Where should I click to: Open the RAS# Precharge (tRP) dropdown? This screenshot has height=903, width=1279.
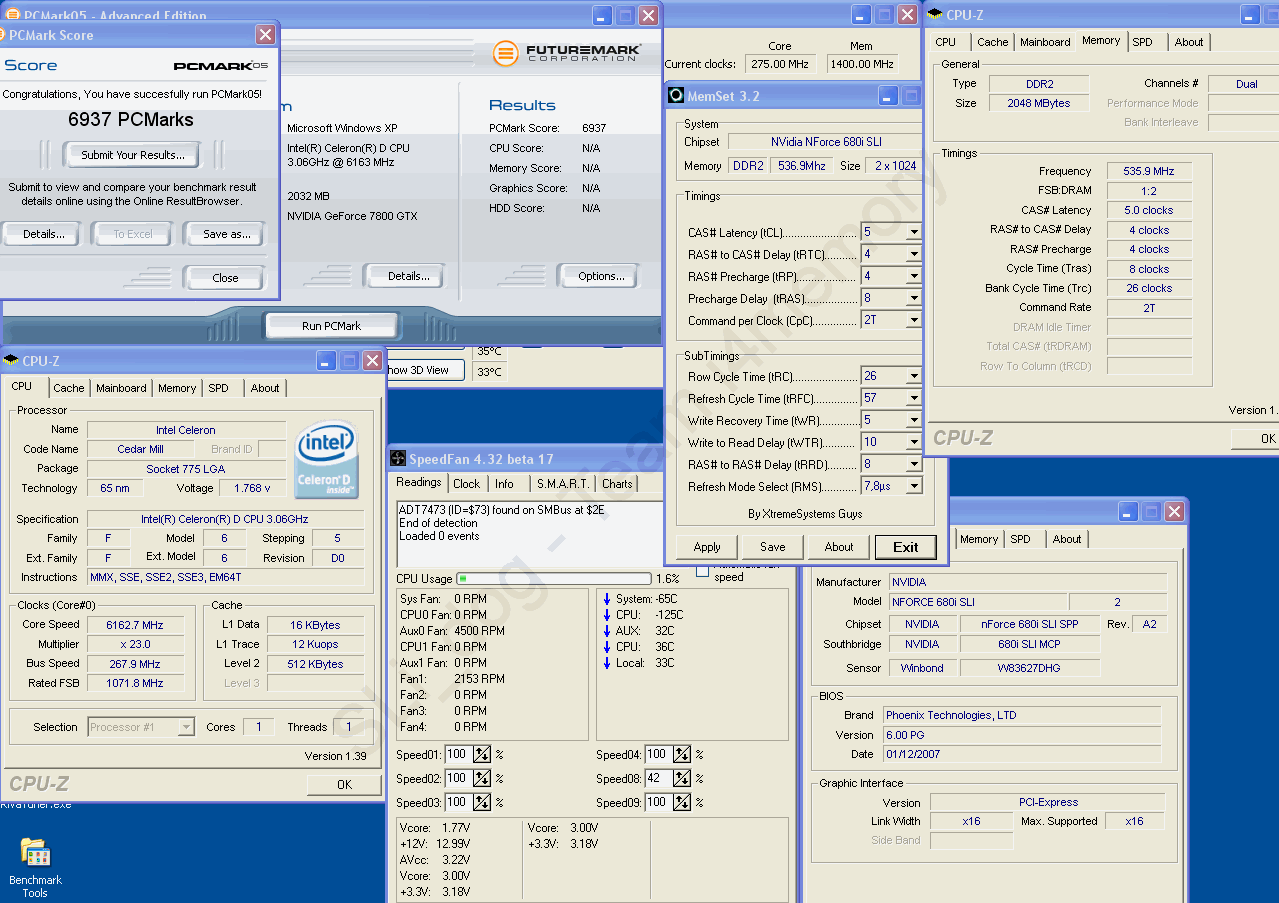coord(913,276)
